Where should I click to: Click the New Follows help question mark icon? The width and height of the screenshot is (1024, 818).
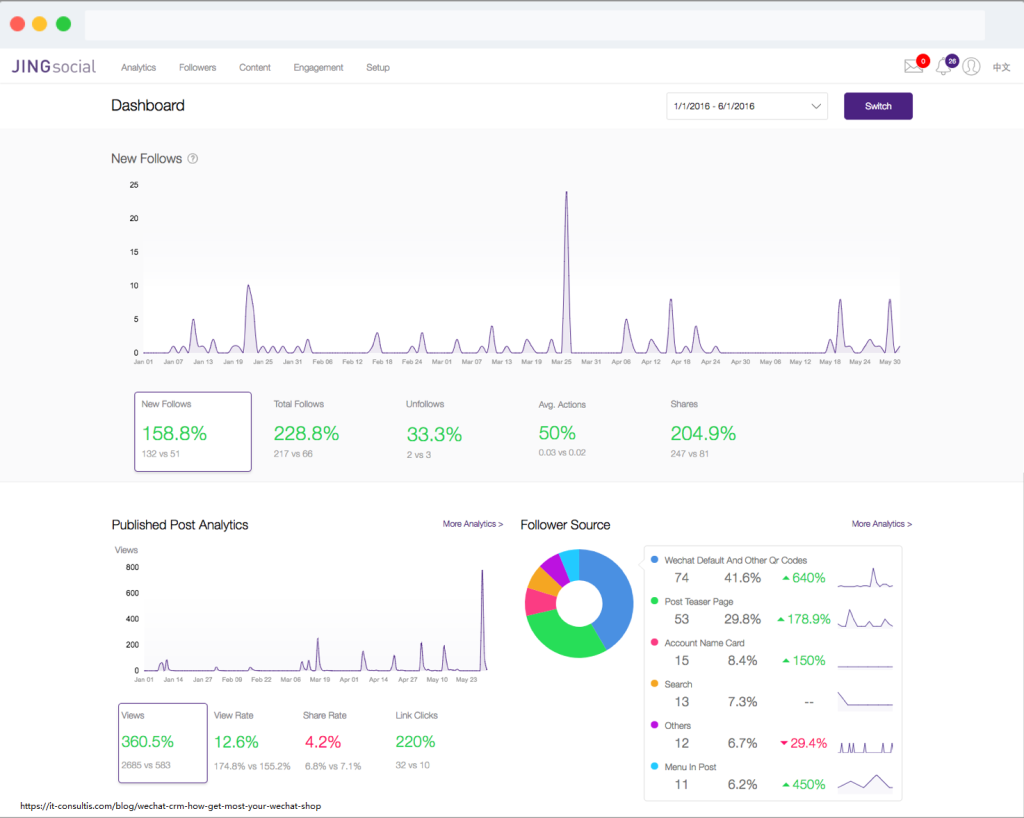pyautogui.click(x=193, y=158)
